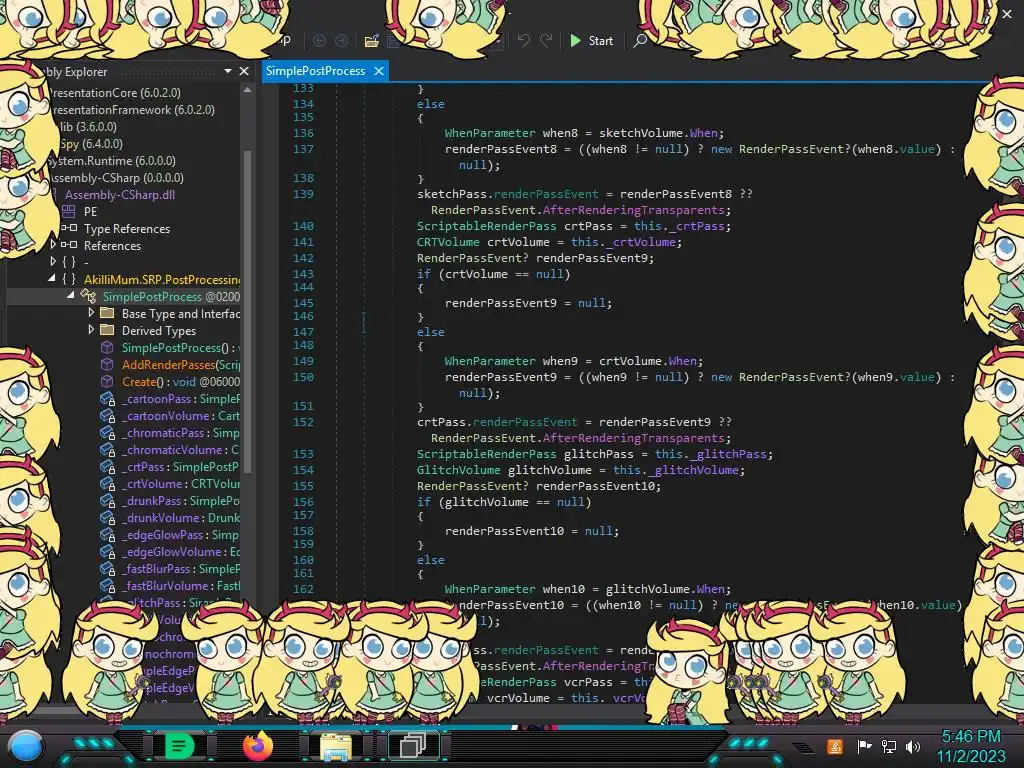Click _glitchPass field reference on line 153
The image size is (1024, 768).
coord(731,454)
